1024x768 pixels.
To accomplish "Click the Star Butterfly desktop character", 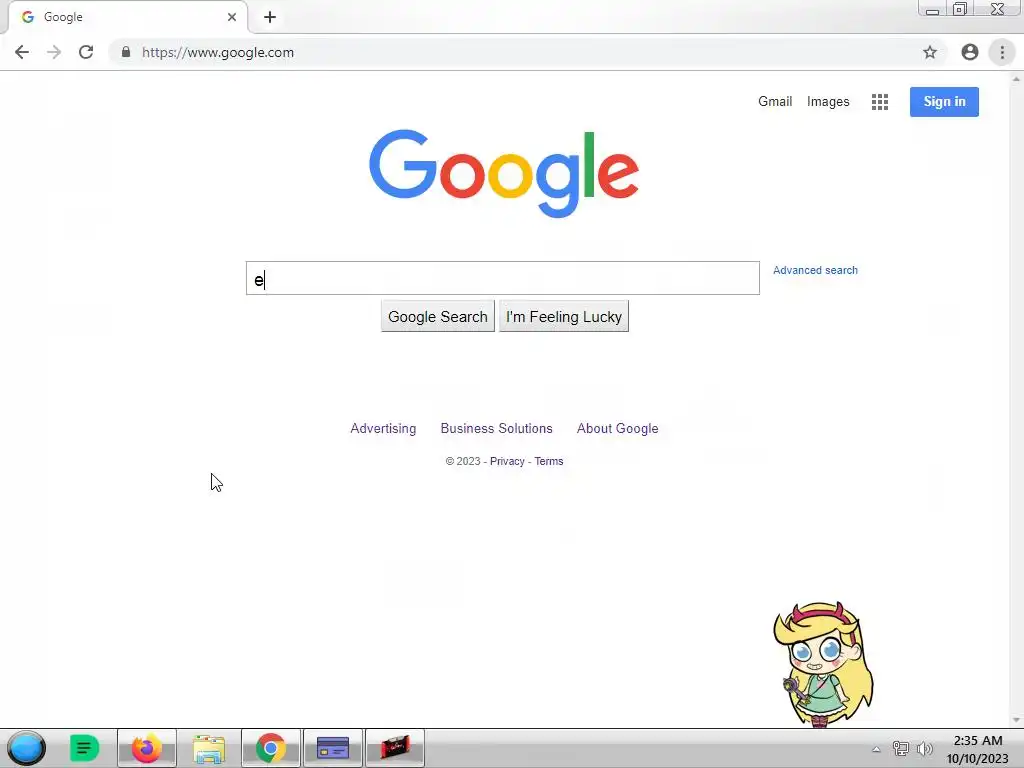I will click(x=823, y=664).
